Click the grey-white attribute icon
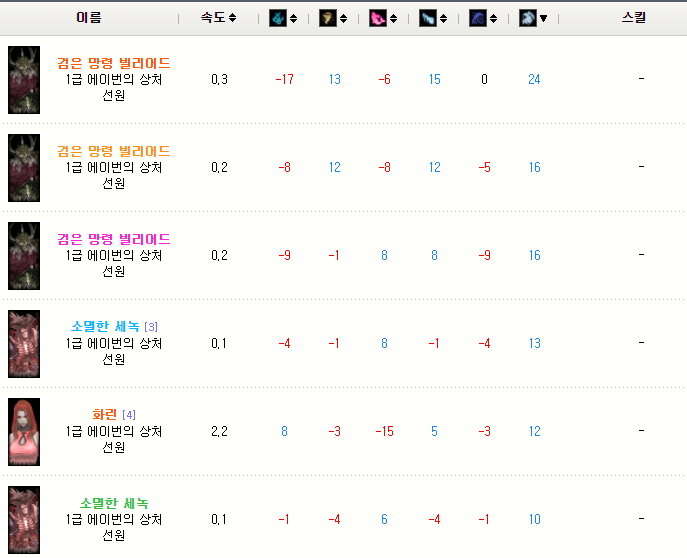The width and height of the screenshot is (687, 558). coord(528,18)
